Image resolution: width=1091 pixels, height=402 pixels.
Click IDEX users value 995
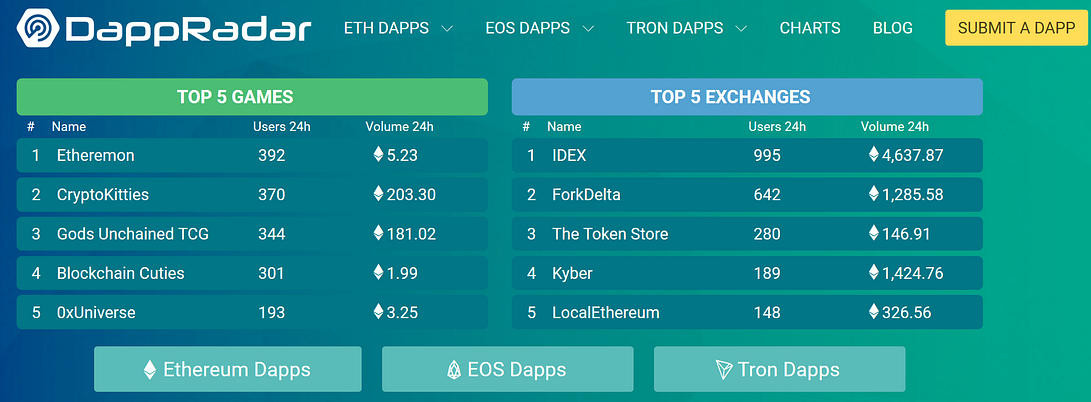tap(767, 155)
